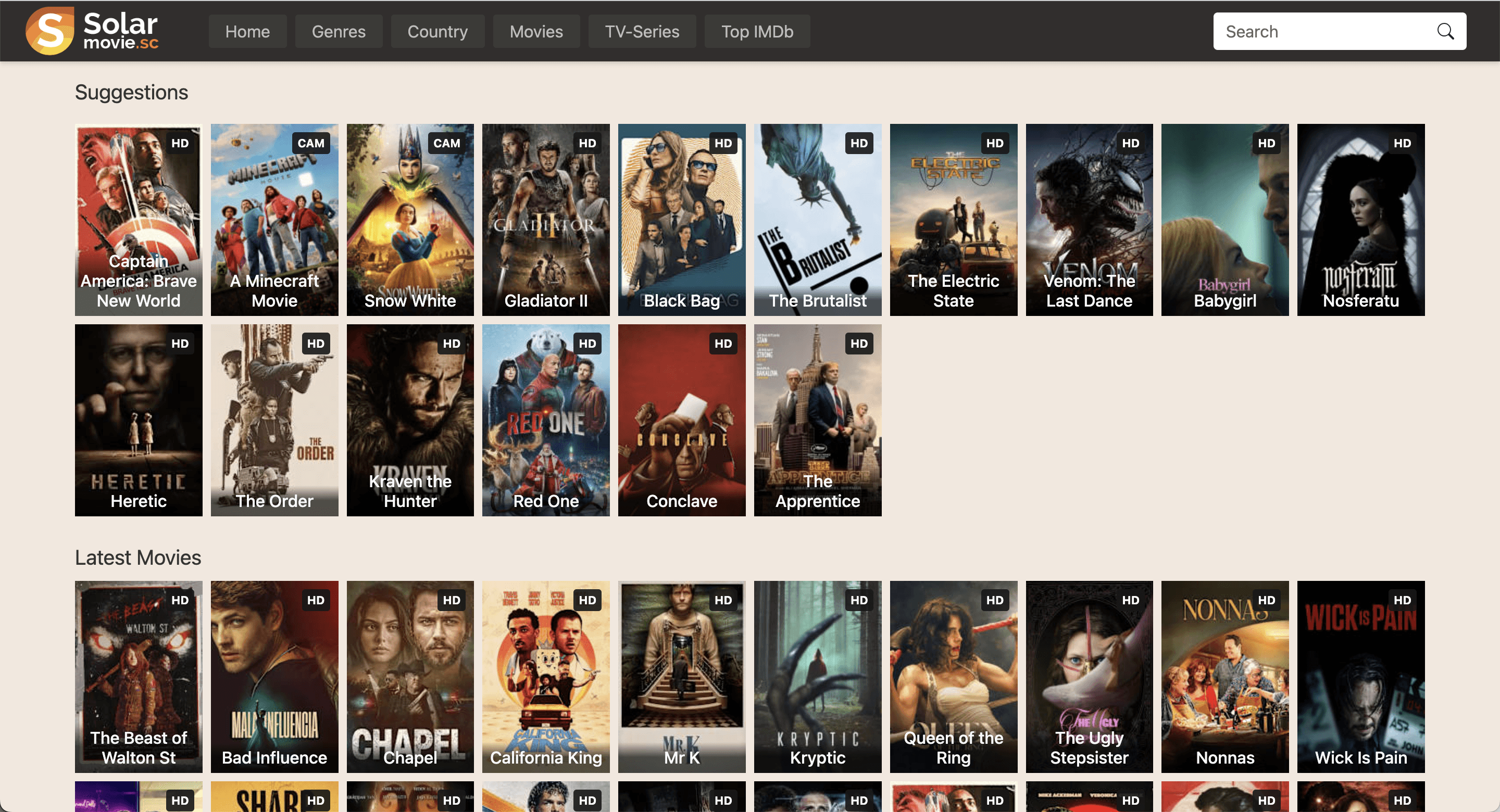Click the HD badge on Bad Influence
1500x812 pixels.
[x=316, y=600]
